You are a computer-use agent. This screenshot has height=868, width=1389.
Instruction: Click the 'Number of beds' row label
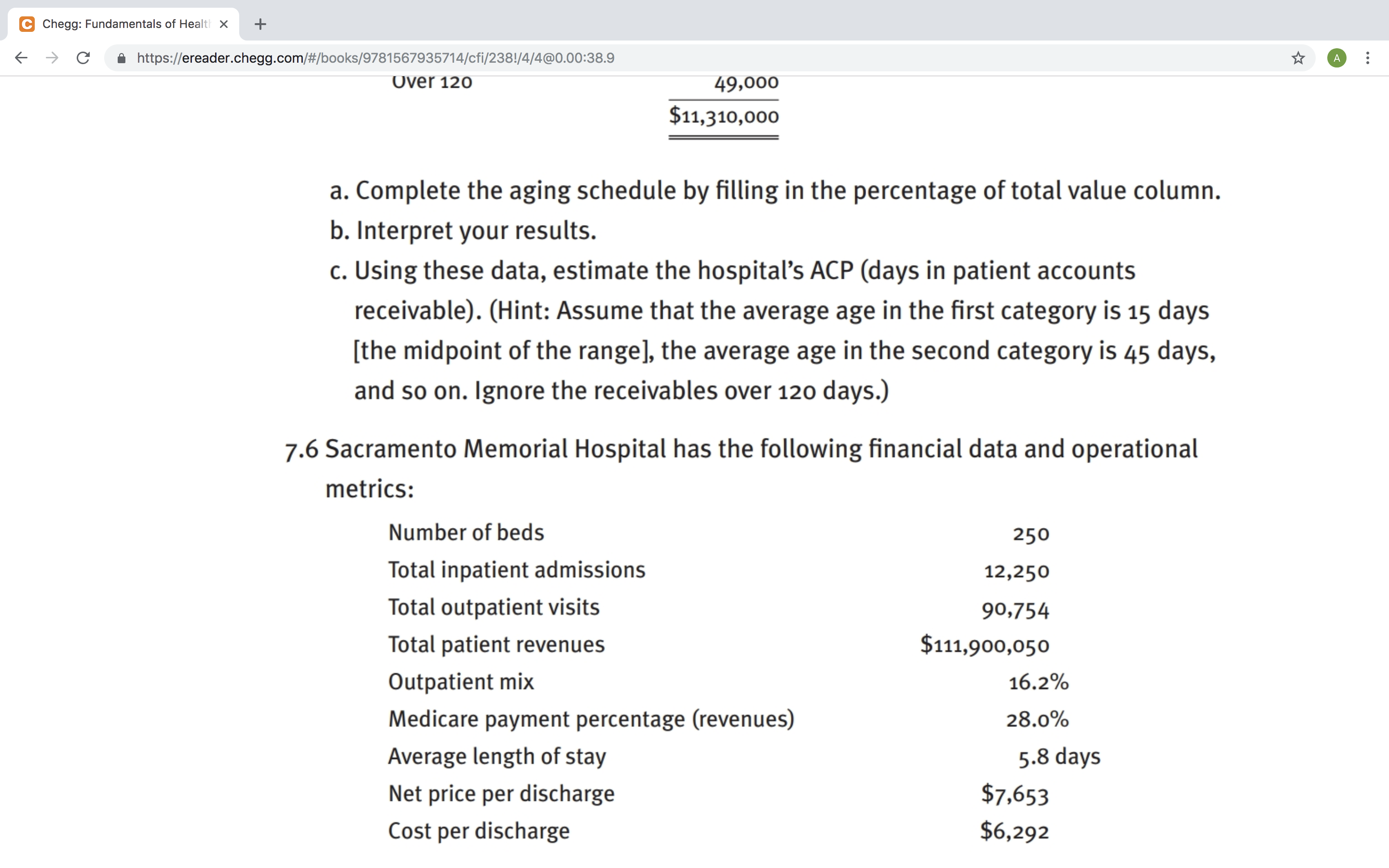tap(466, 533)
